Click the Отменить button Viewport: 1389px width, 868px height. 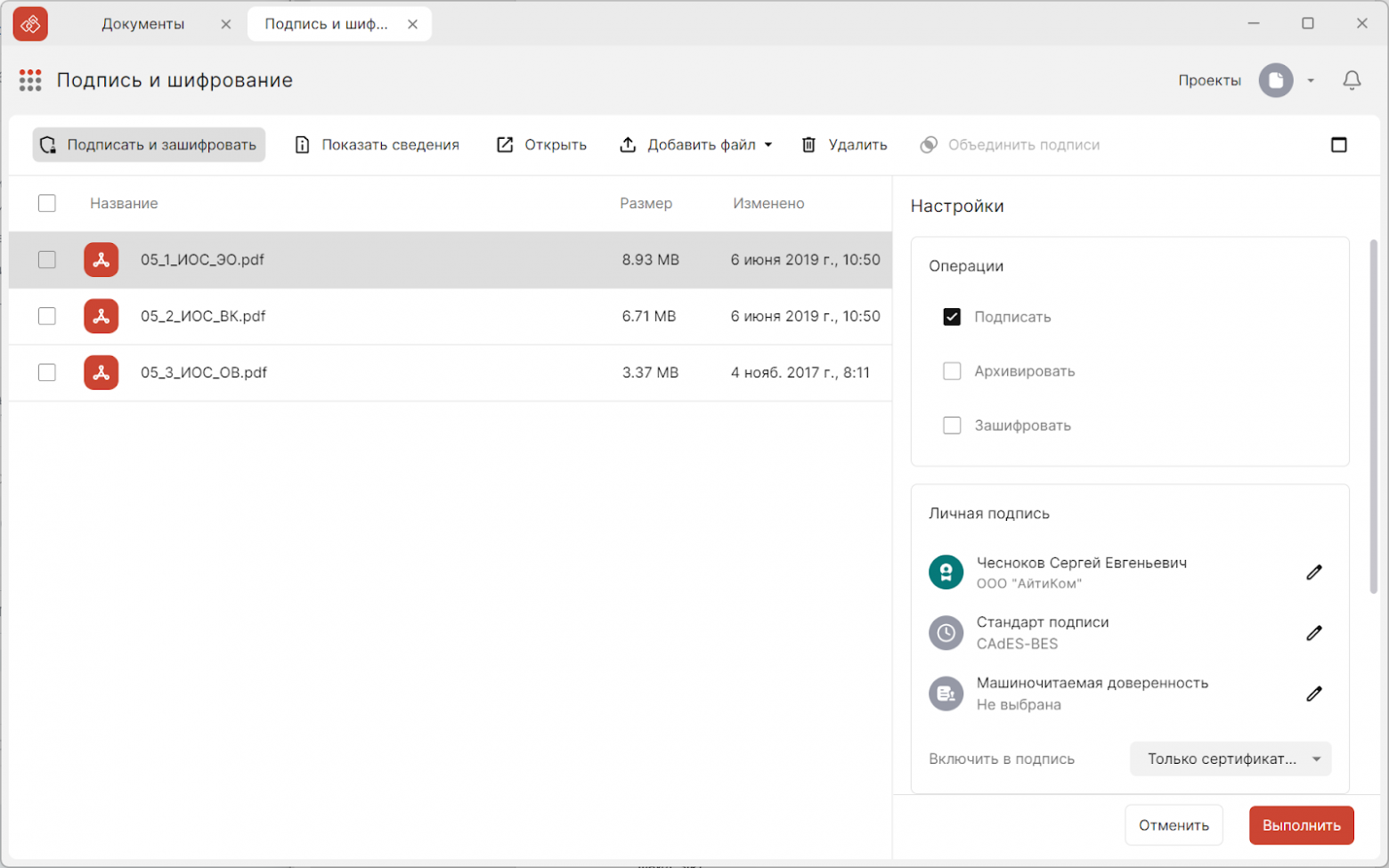click(1173, 825)
